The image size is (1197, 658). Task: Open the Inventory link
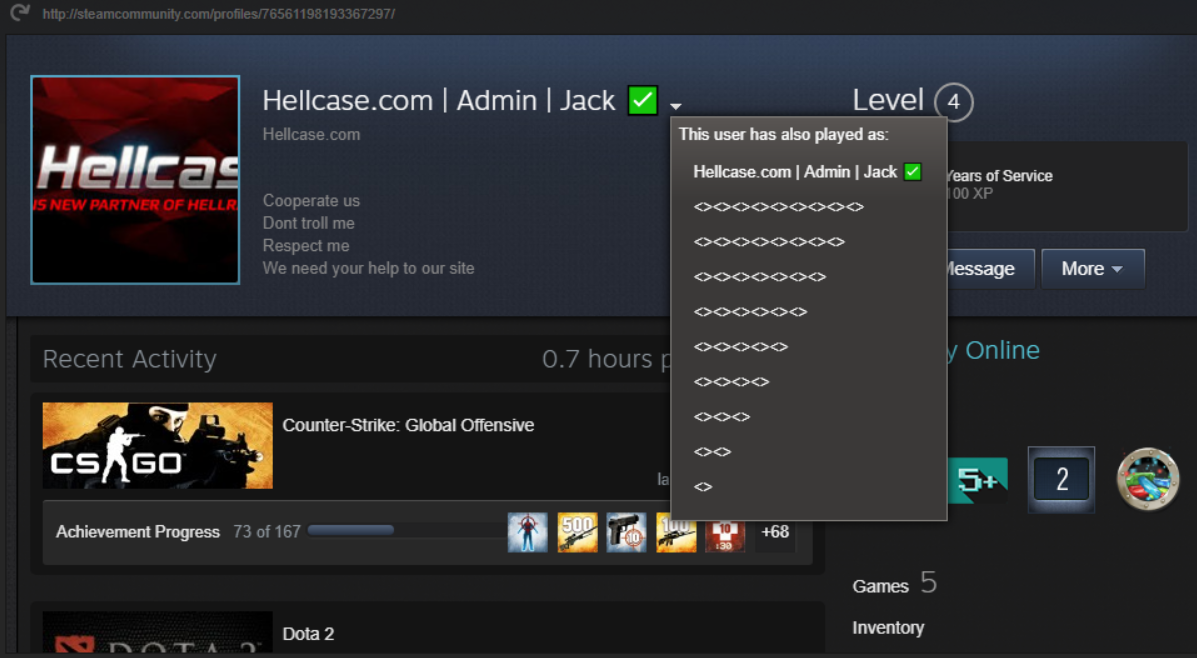click(x=888, y=627)
